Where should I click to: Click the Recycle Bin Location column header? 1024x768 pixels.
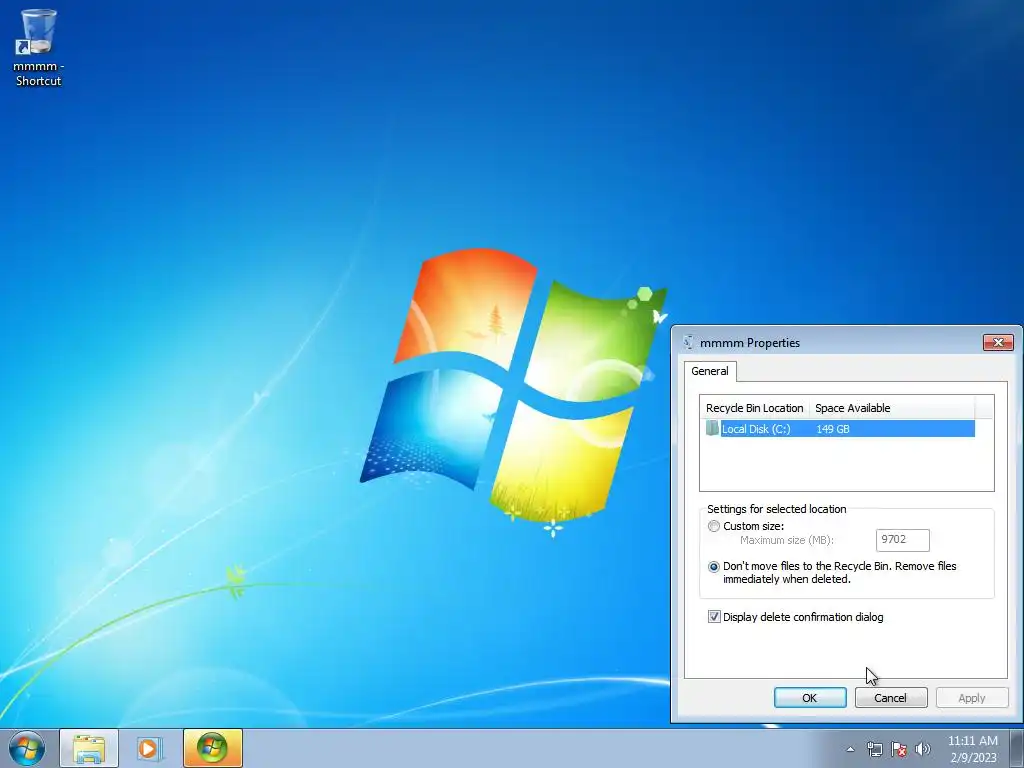tap(754, 408)
